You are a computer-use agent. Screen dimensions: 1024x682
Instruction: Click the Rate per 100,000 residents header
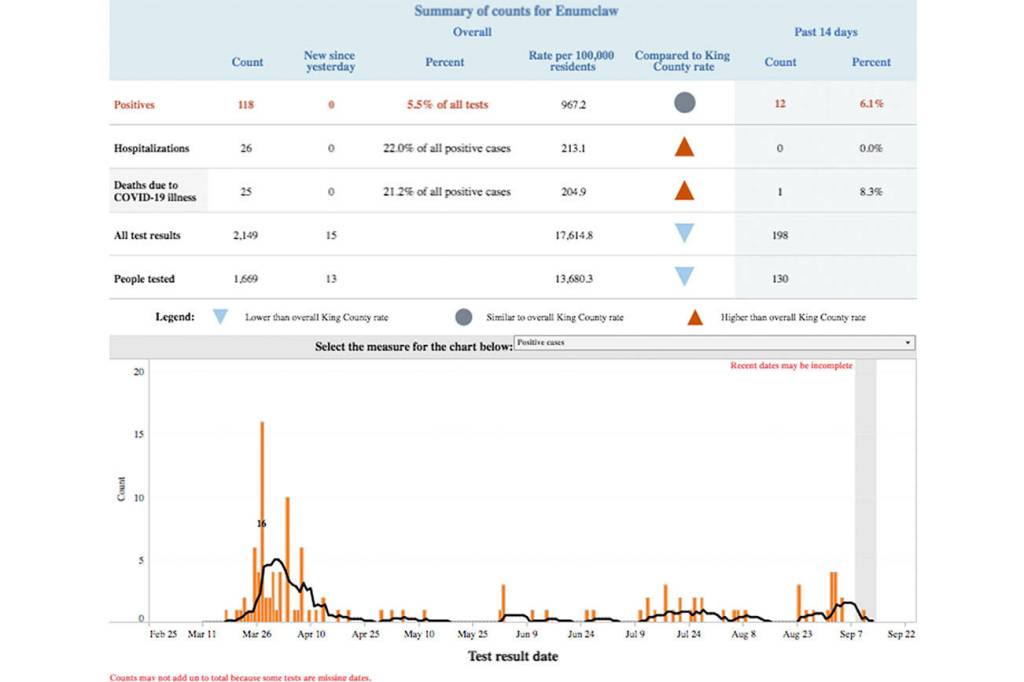coord(571,61)
